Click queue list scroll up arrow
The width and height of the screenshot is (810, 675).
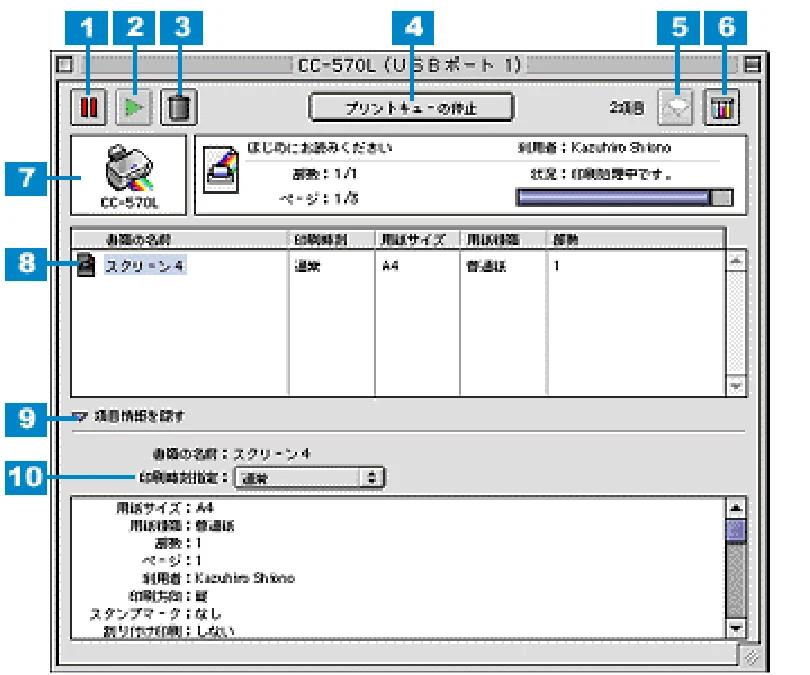coord(736,261)
